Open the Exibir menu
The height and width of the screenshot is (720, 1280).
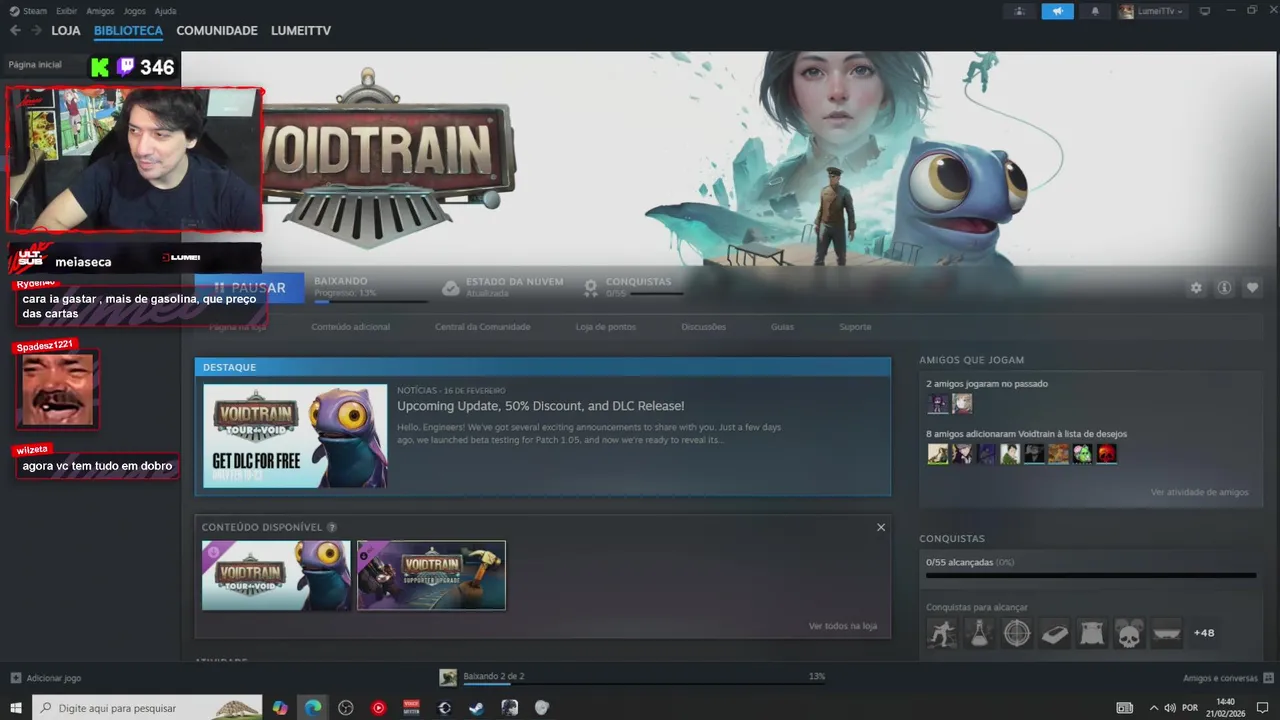[x=66, y=11]
